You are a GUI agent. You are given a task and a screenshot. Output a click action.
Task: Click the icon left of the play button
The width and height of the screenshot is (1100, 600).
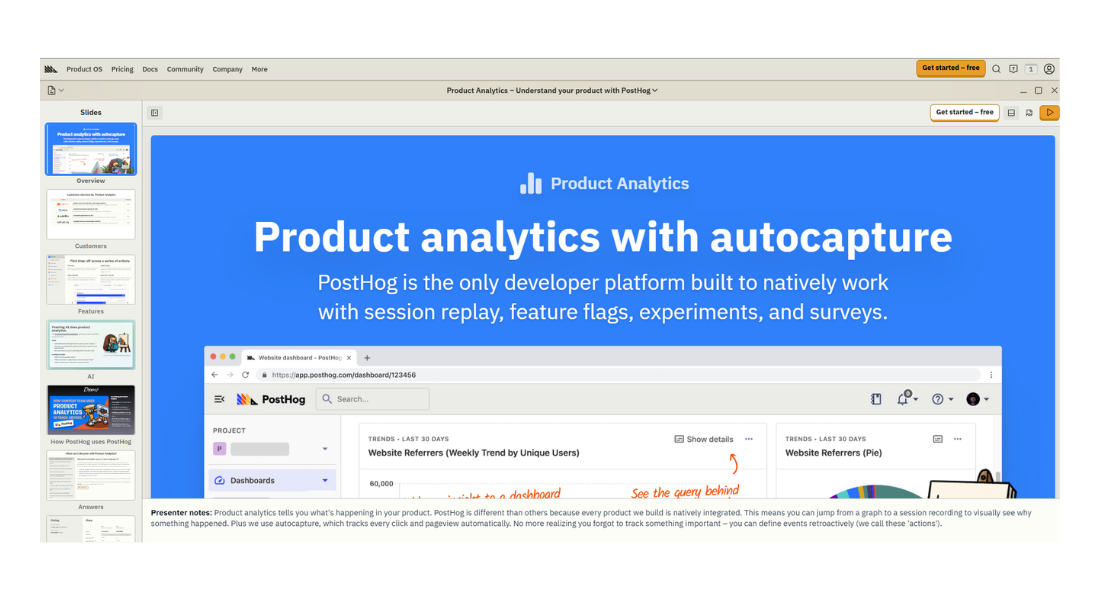[x=1029, y=113]
